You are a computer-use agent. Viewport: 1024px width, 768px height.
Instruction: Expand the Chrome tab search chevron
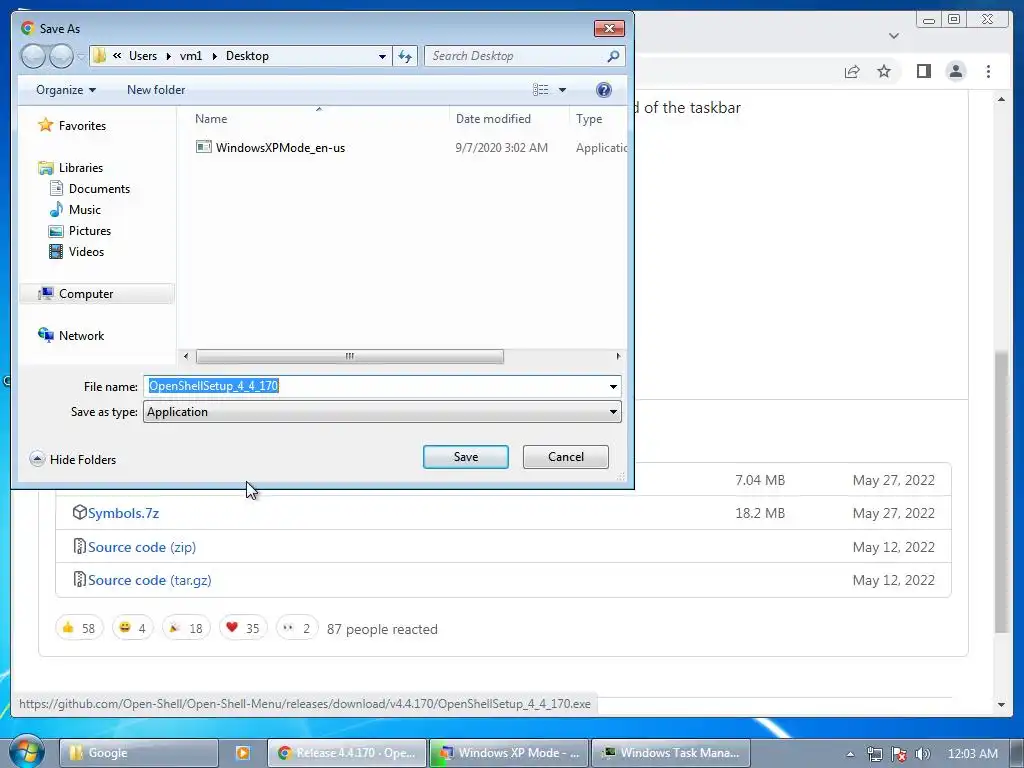(x=893, y=36)
